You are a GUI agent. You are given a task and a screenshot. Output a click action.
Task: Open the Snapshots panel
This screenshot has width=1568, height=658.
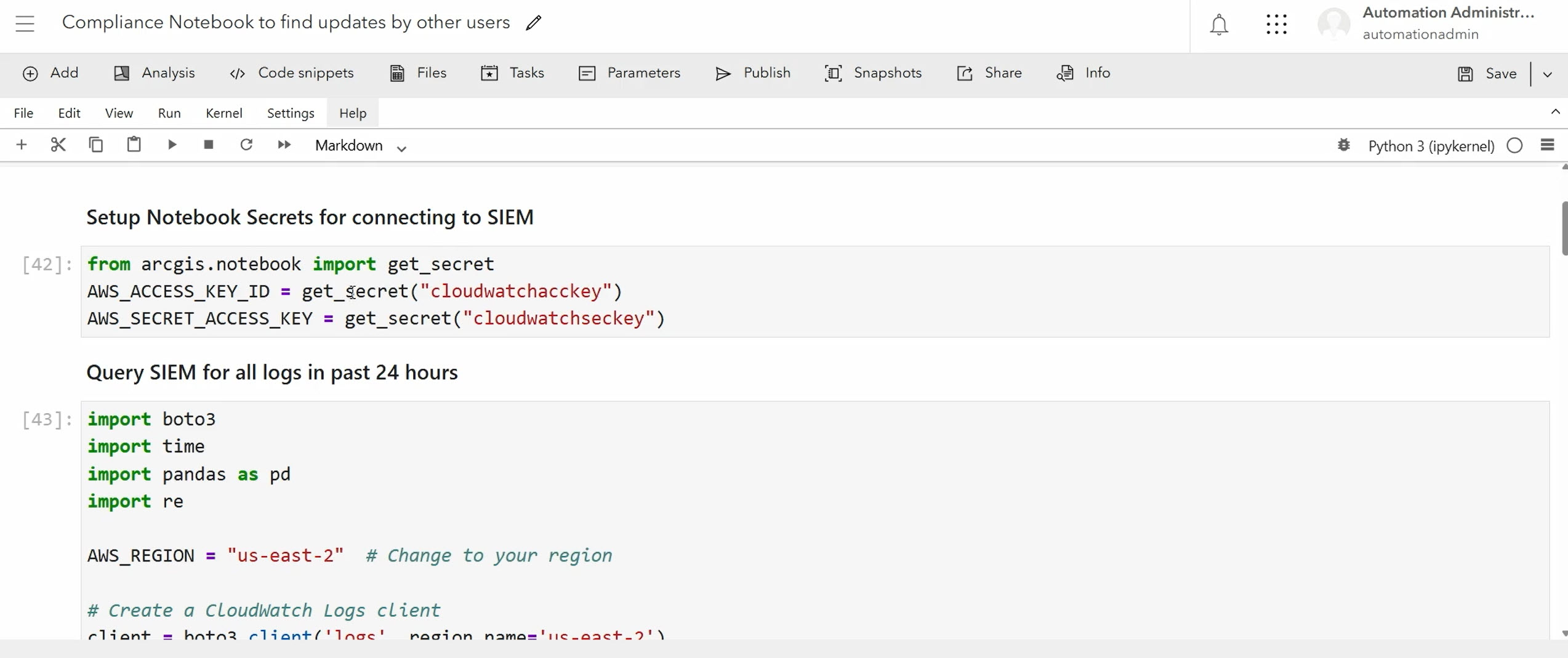(x=873, y=73)
